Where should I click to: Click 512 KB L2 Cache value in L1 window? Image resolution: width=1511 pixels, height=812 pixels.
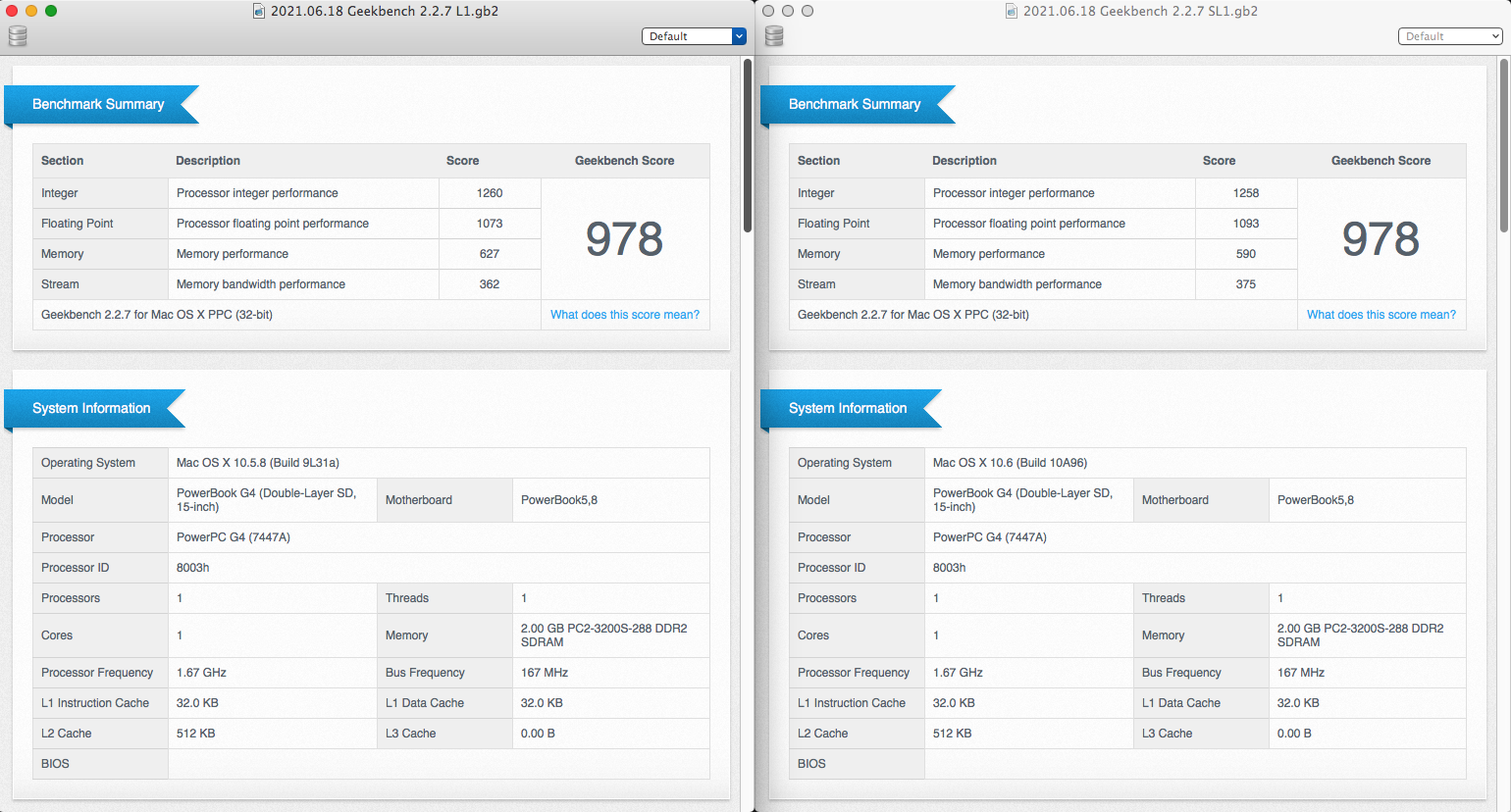tap(196, 734)
